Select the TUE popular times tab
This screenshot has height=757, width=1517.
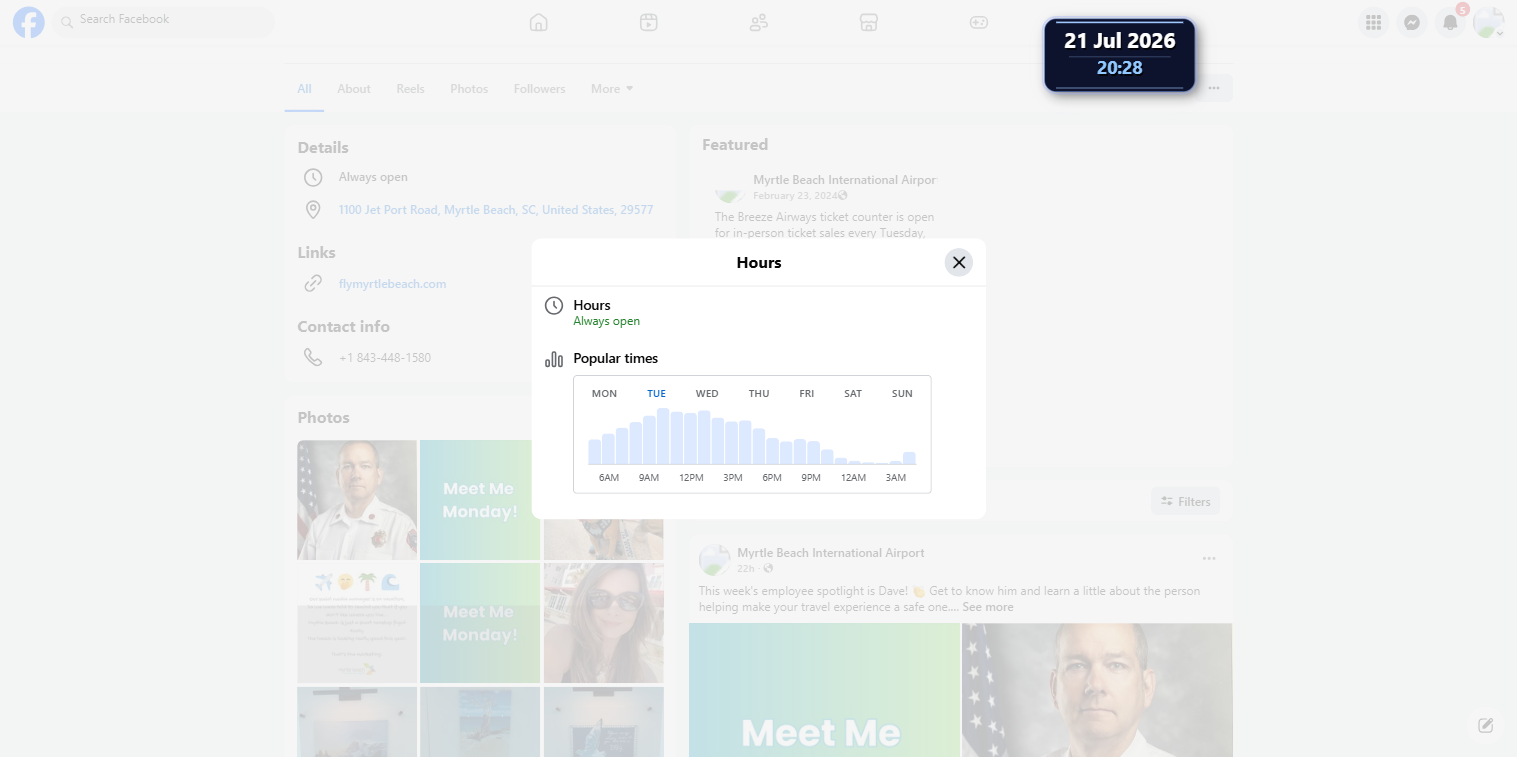click(x=656, y=394)
